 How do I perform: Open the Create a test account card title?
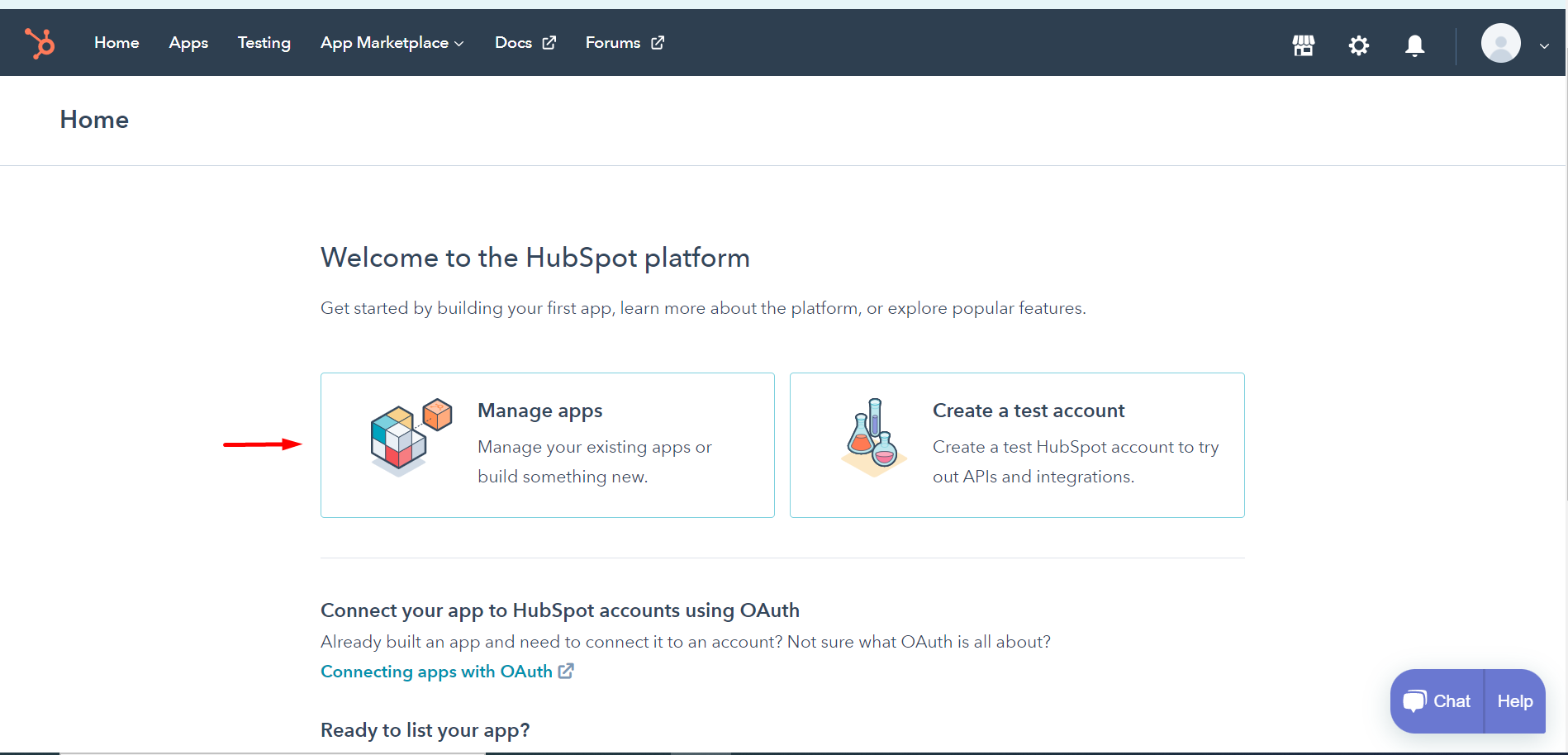[x=1029, y=411]
